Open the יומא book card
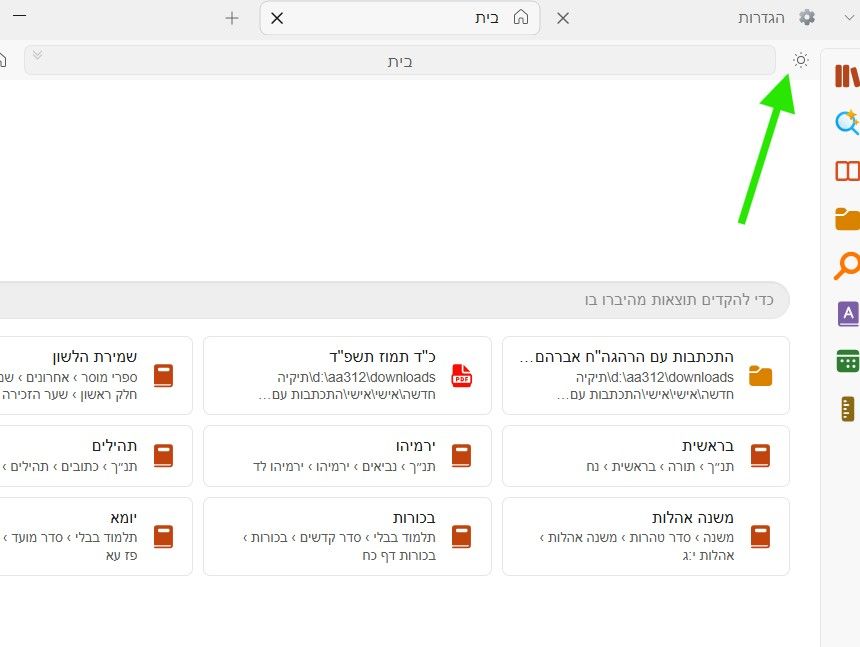 tap(96, 536)
